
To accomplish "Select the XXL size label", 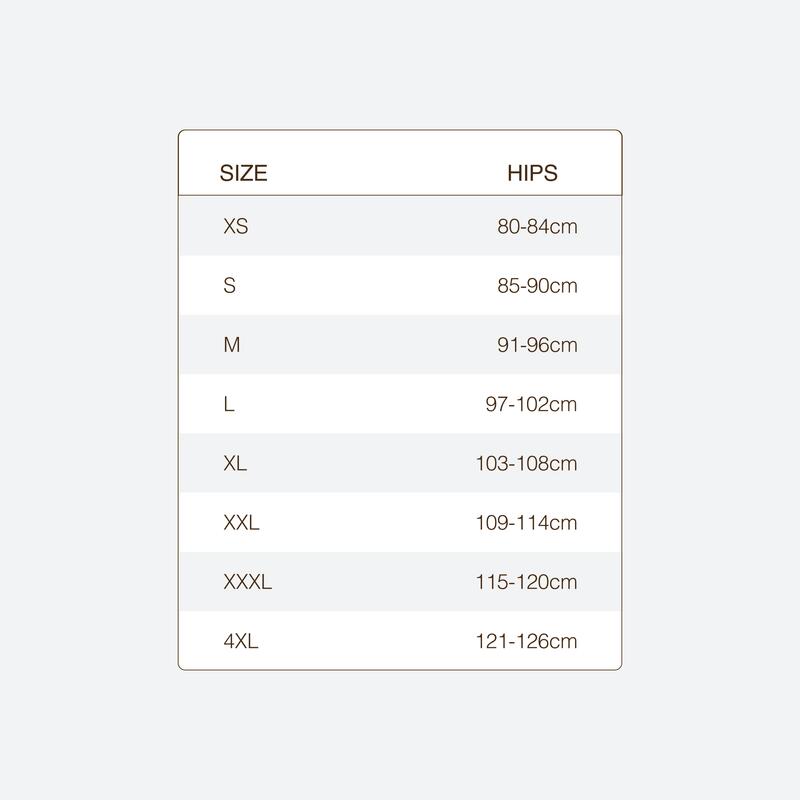I will point(241,522).
